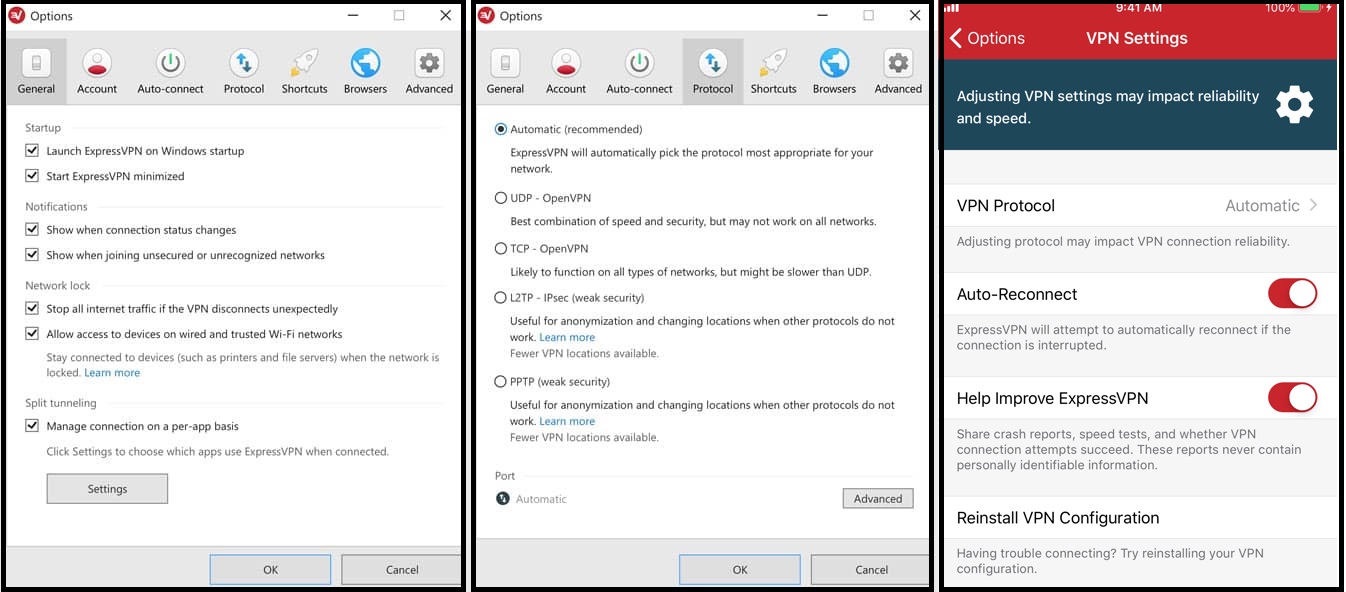1346x592 pixels.
Task: Open Learn more link under L2TP - IPsec
Action: point(567,337)
